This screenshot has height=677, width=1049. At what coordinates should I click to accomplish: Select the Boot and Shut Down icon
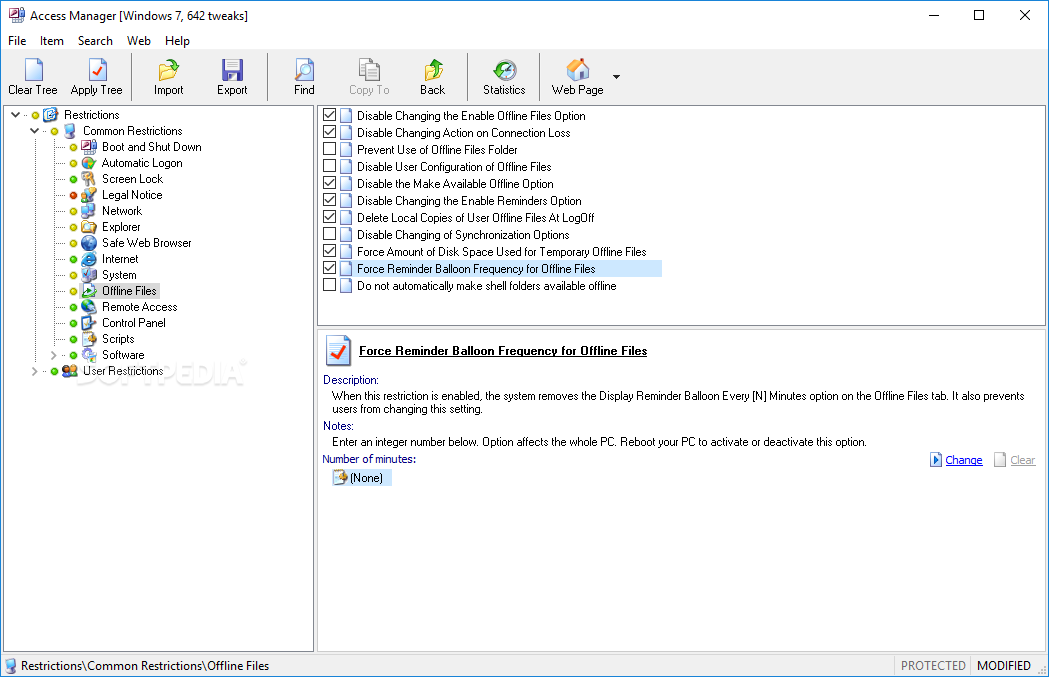pyautogui.click(x=89, y=147)
